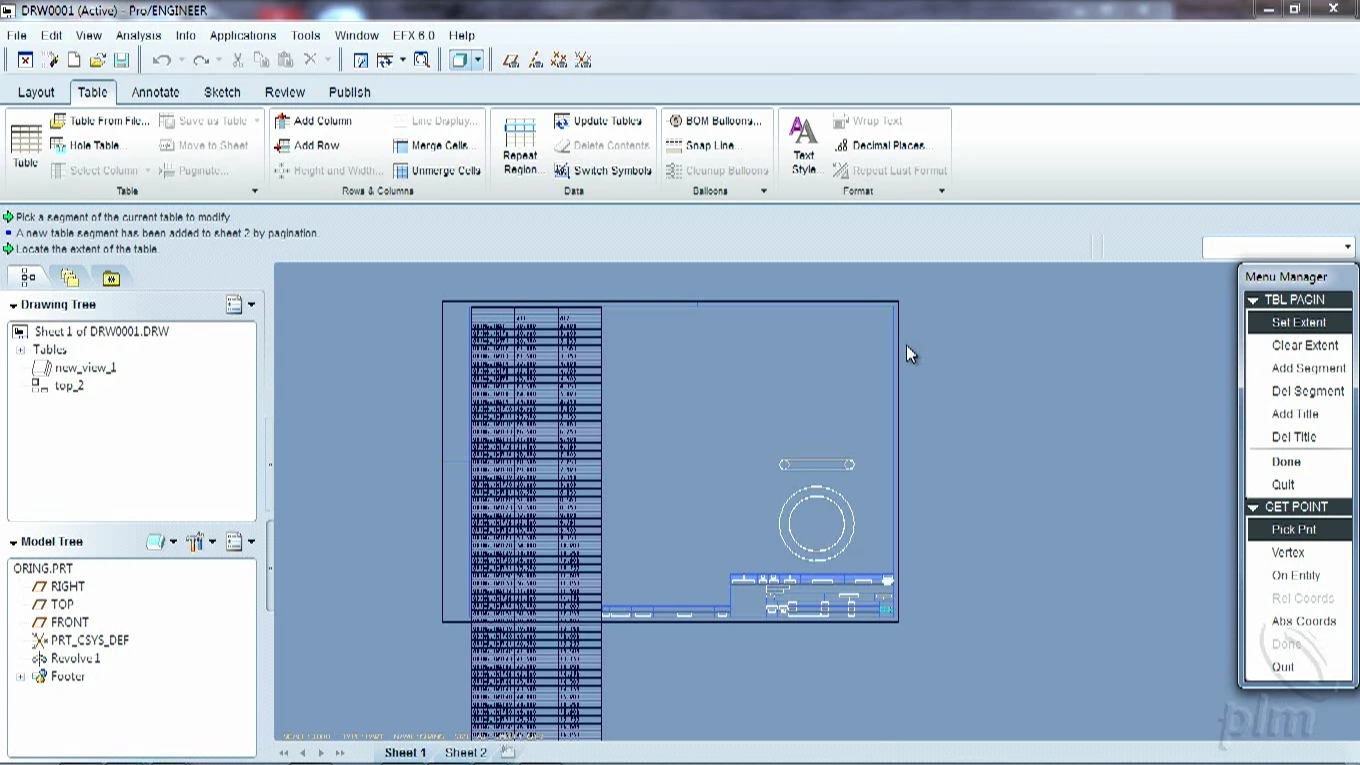Click the shaded model display icon

[459, 60]
